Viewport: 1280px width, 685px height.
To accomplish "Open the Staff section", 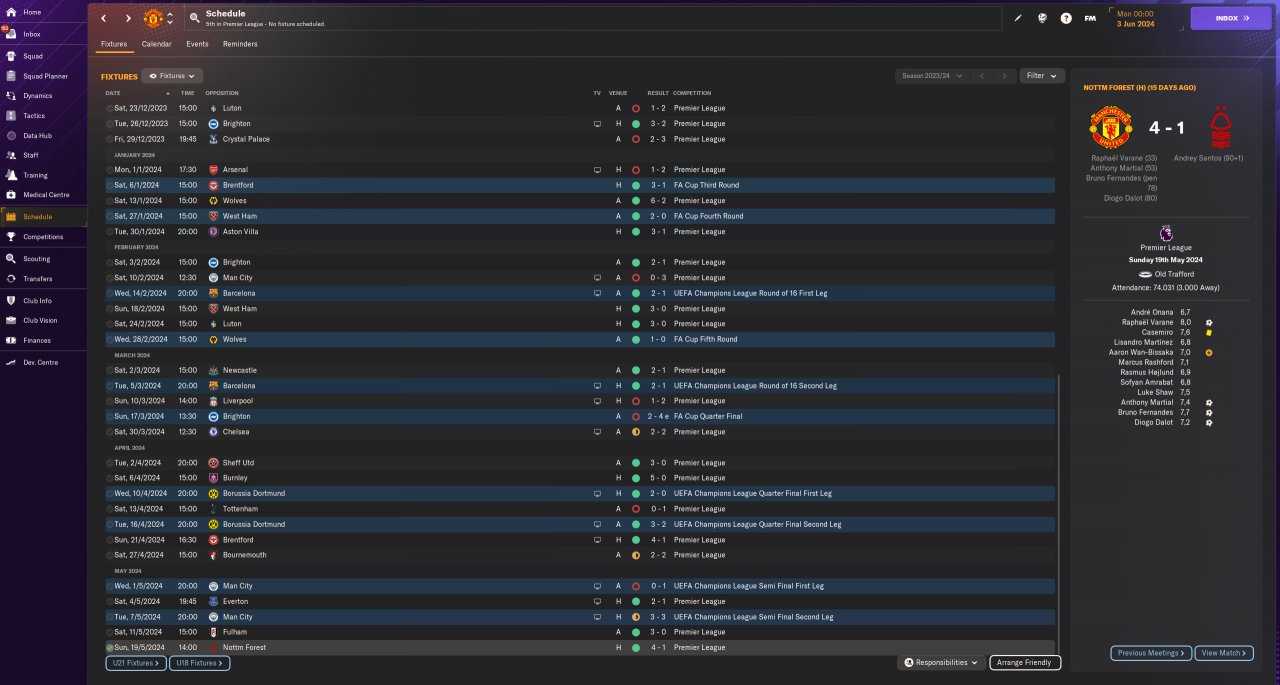I will pyautogui.click(x=31, y=155).
